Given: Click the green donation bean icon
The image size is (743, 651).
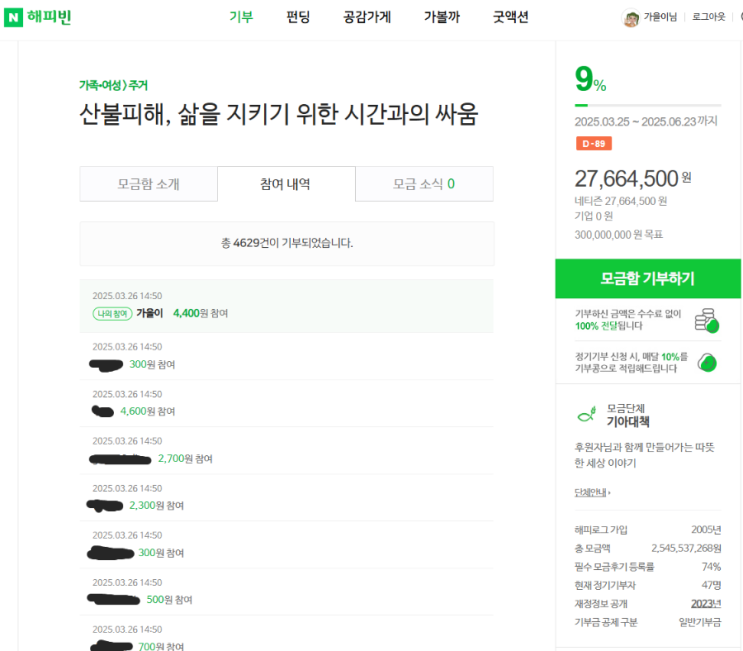Looking at the screenshot, I should tap(707, 362).
